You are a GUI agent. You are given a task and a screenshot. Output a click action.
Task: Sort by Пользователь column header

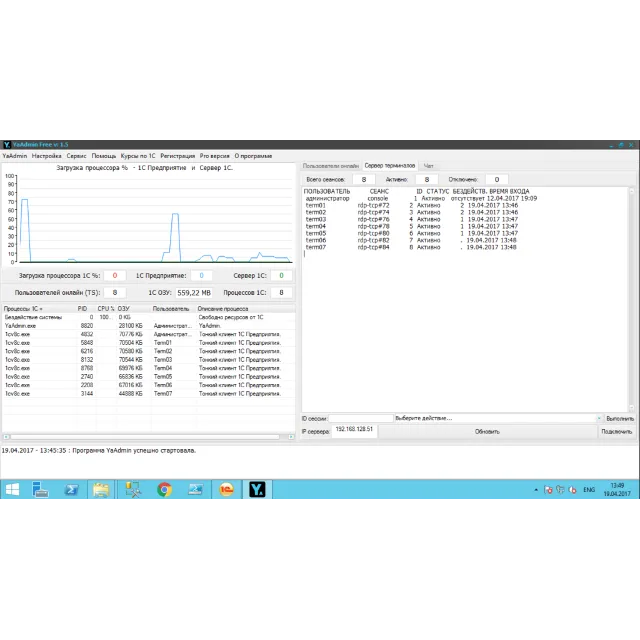tap(174, 309)
